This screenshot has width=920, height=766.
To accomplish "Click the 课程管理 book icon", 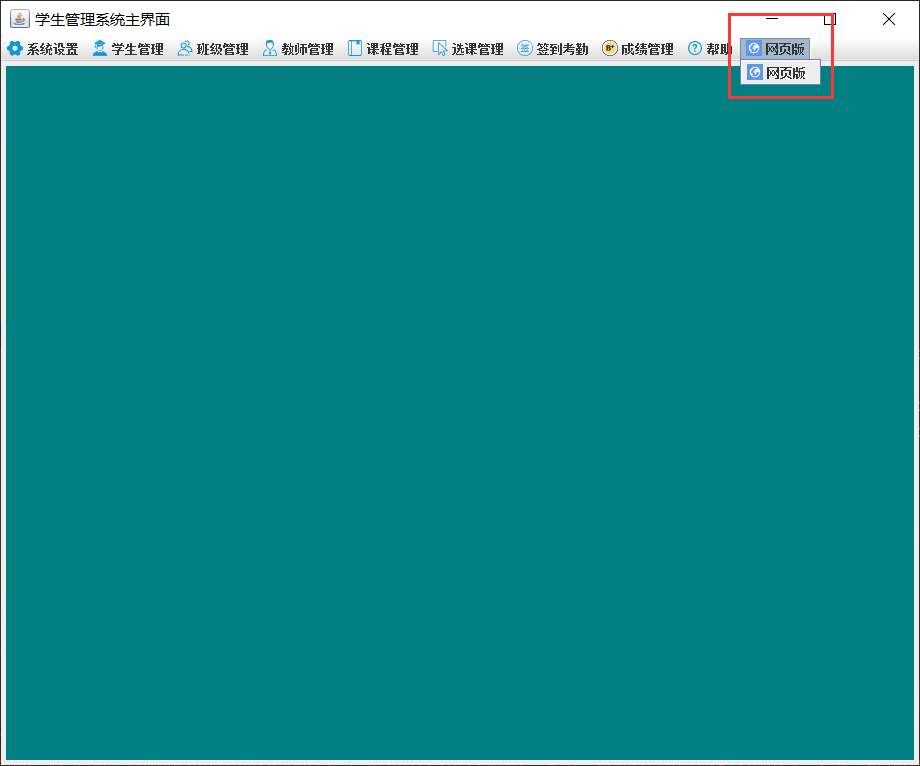I will coord(354,47).
